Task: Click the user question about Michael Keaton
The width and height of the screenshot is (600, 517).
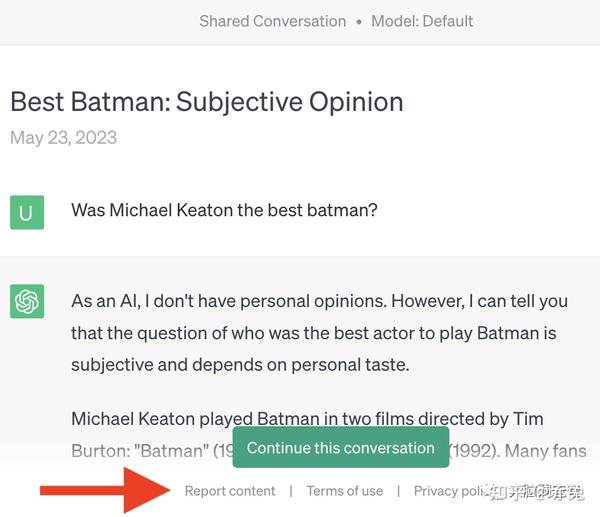Action: coord(224,211)
